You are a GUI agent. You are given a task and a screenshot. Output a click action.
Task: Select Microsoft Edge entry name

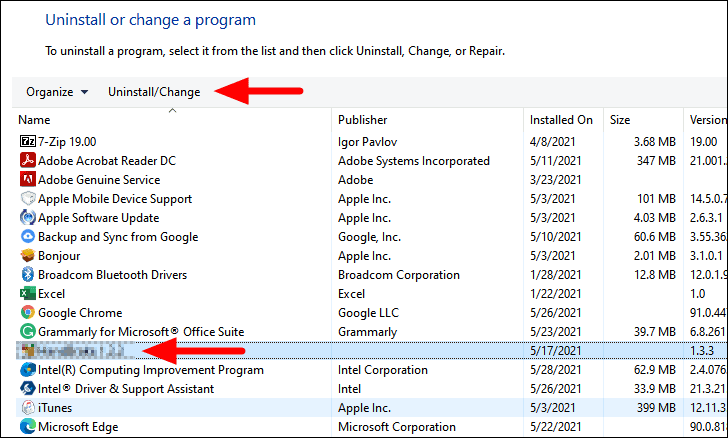click(x=78, y=427)
